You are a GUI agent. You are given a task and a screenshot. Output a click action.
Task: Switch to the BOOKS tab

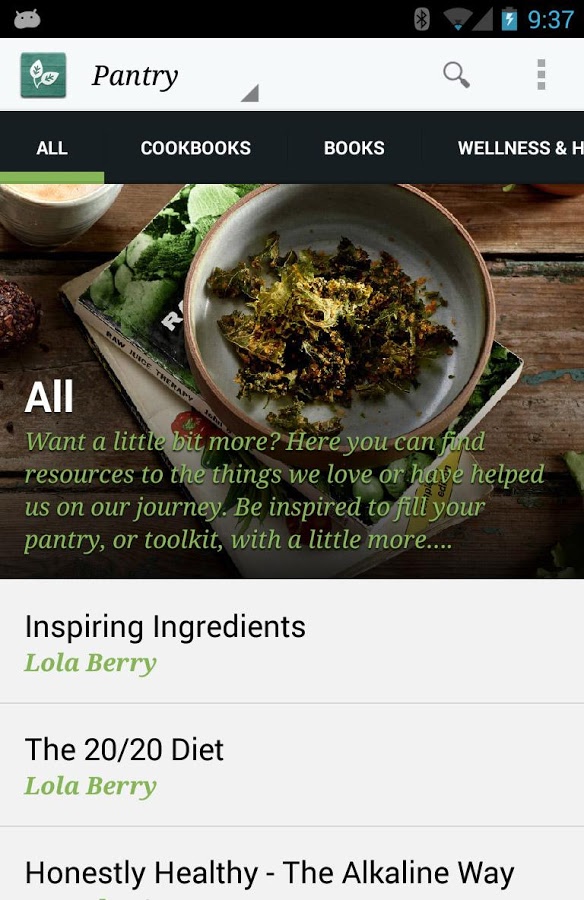pyautogui.click(x=354, y=148)
